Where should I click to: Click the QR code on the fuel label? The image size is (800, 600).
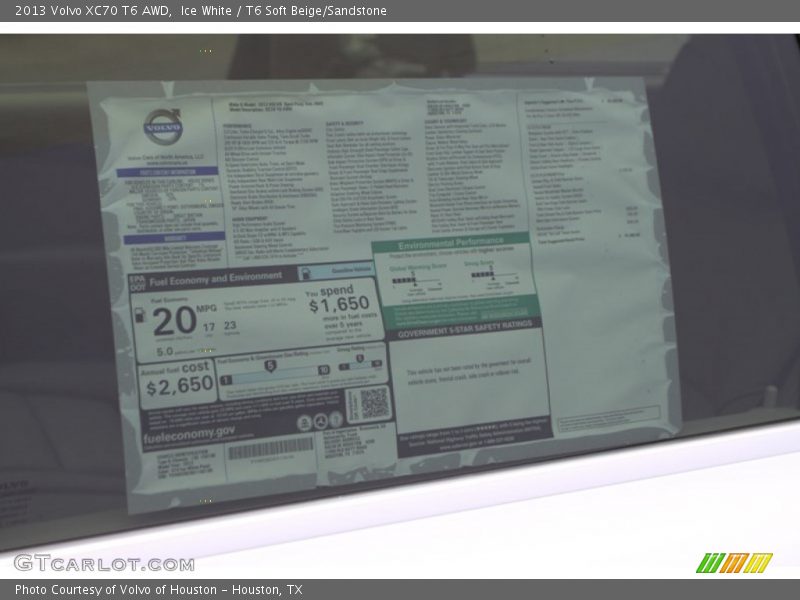coord(374,403)
